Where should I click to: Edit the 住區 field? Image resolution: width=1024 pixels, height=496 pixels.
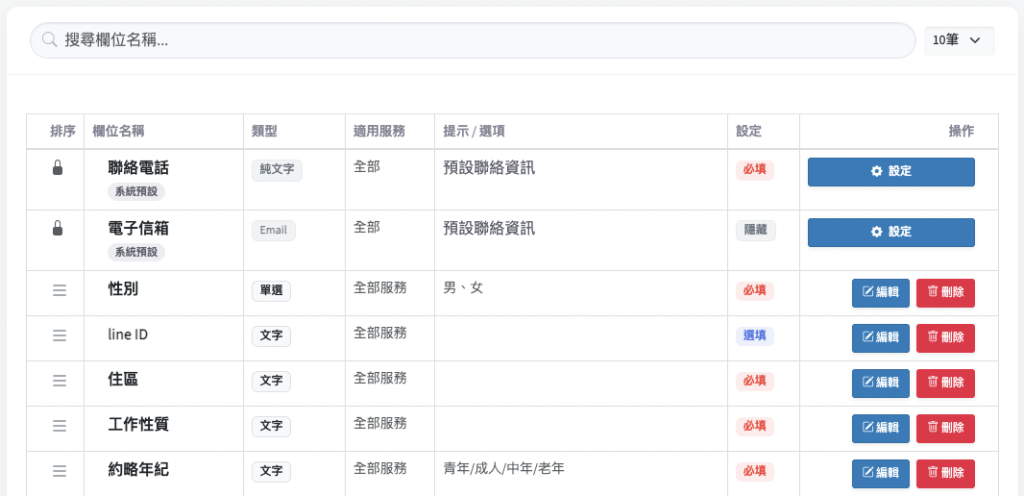880,382
